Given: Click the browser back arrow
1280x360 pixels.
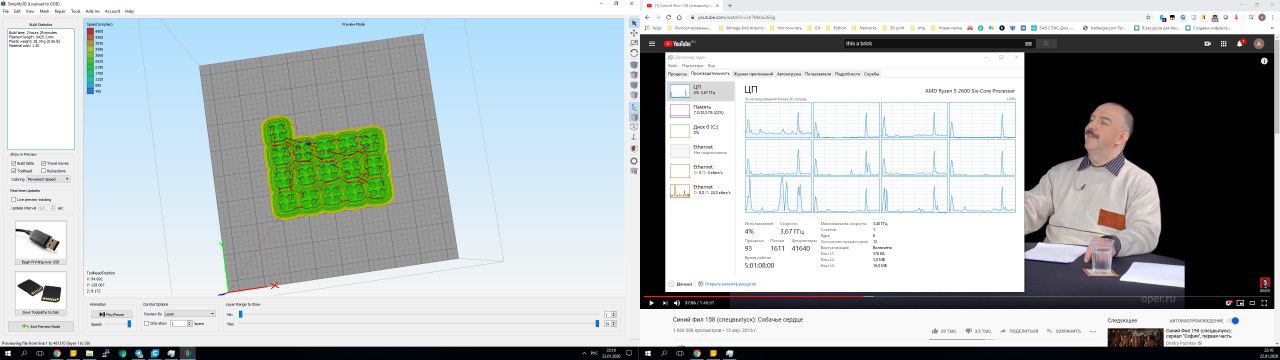Looking at the screenshot, I should 648,18.
